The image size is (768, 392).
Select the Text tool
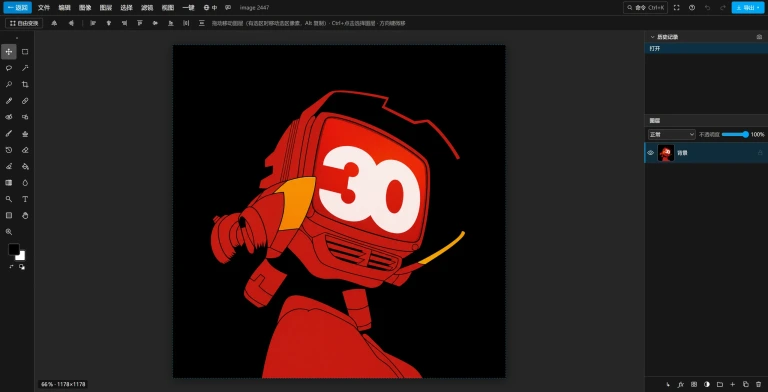(25, 199)
